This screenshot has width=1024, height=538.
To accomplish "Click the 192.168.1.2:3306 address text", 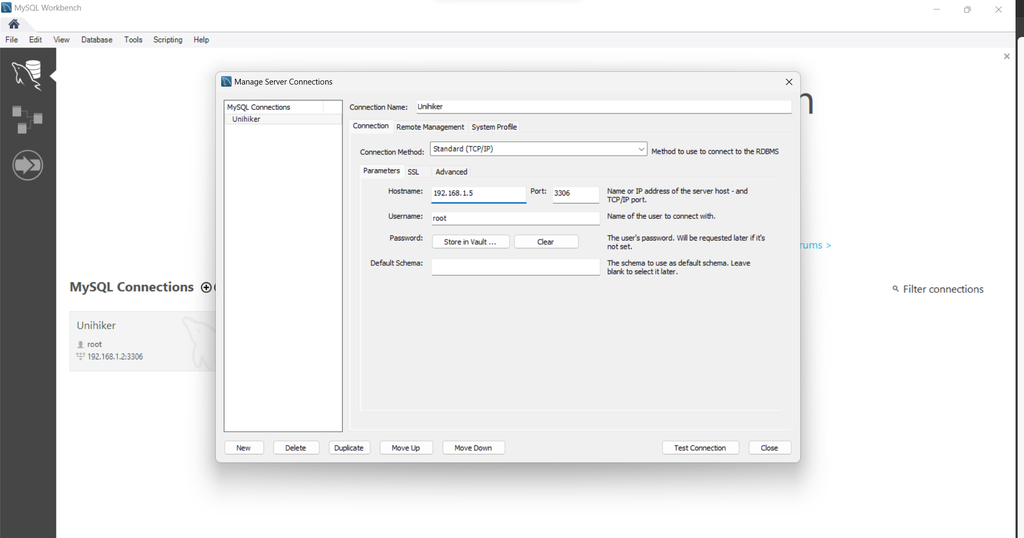I will pyautogui.click(x=115, y=356).
